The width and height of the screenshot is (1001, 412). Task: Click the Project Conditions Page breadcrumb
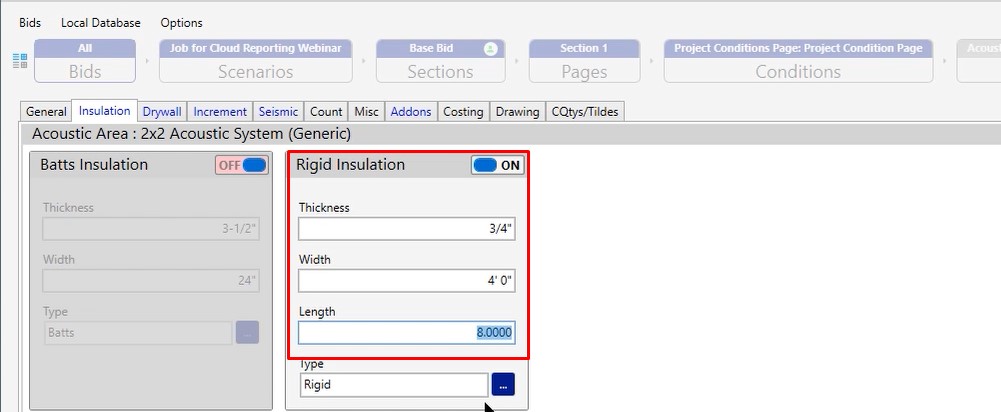pyautogui.click(x=798, y=61)
